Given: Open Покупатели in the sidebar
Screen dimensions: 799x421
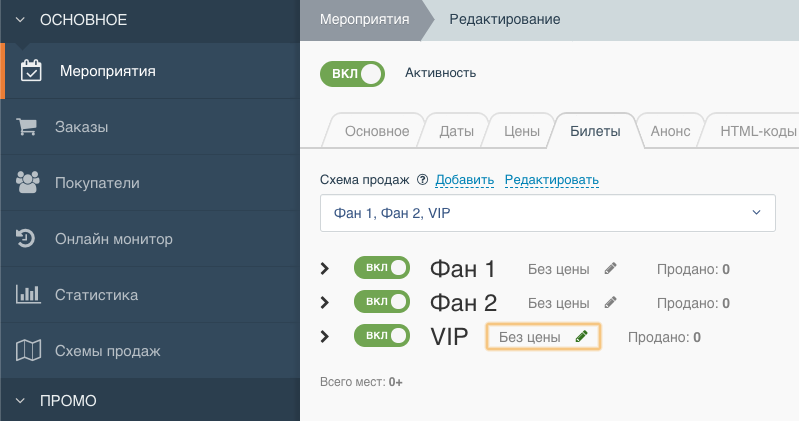Looking at the screenshot, I should [150, 183].
